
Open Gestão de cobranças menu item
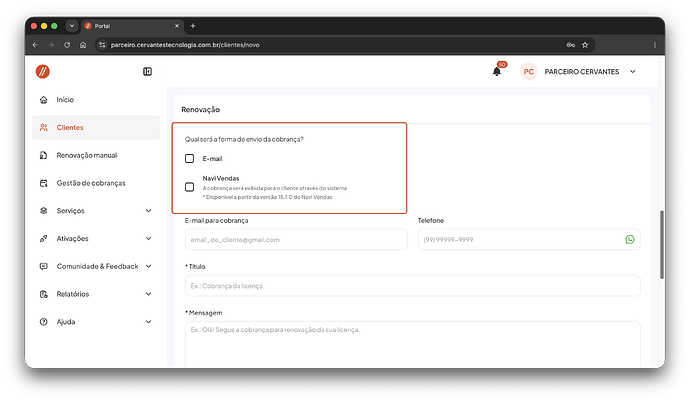[96, 183]
